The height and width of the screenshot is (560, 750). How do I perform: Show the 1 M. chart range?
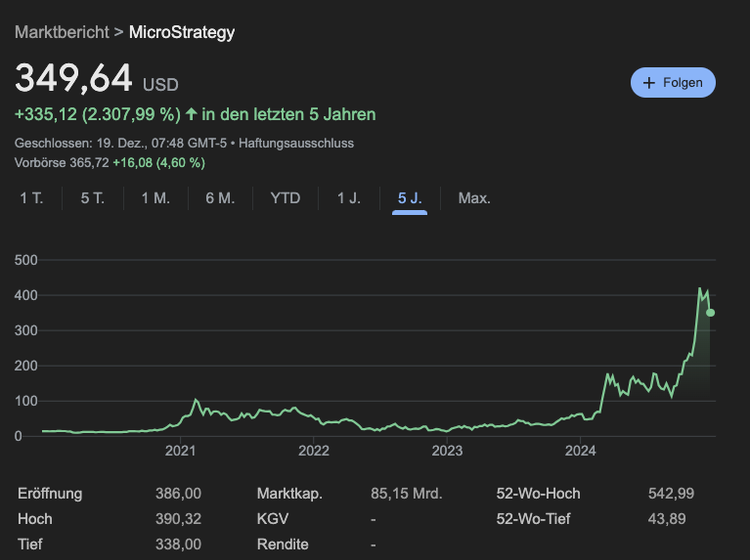[x=155, y=198]
